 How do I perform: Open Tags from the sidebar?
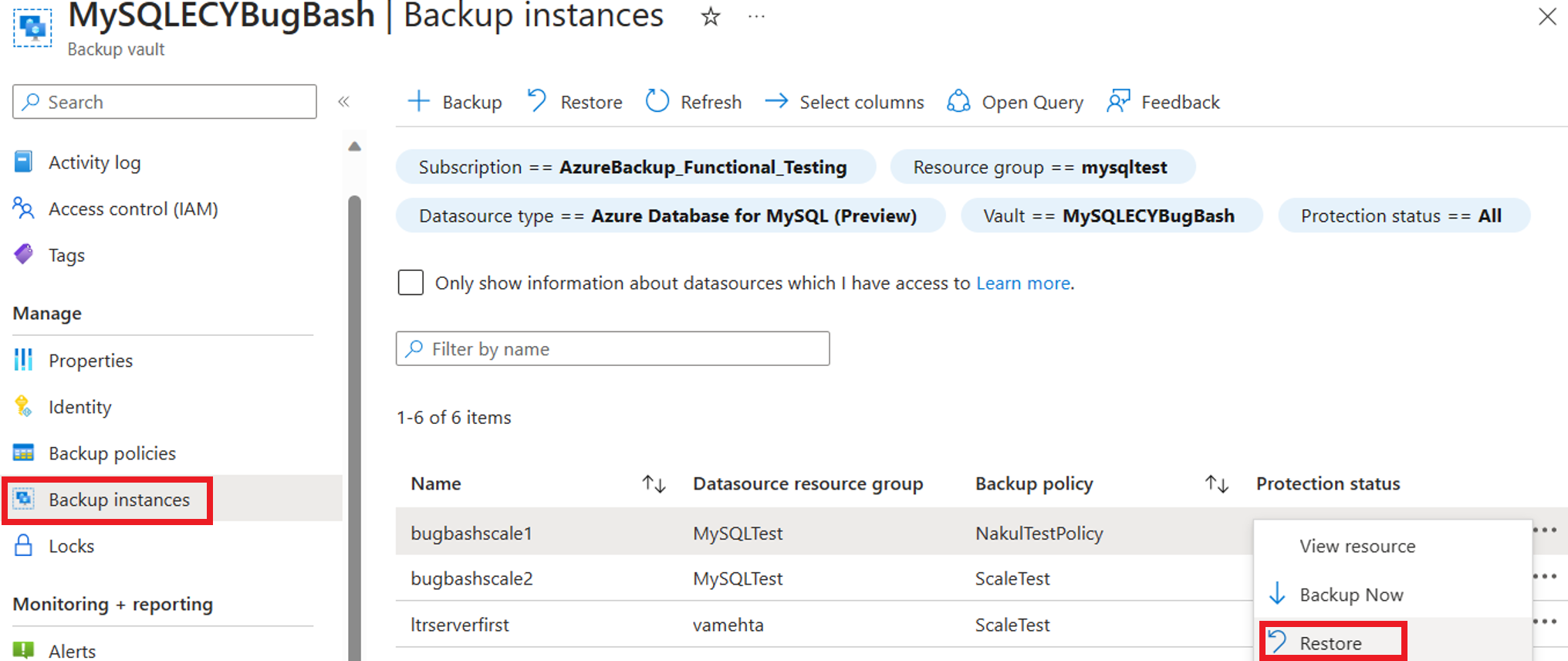tap(66, 255)
